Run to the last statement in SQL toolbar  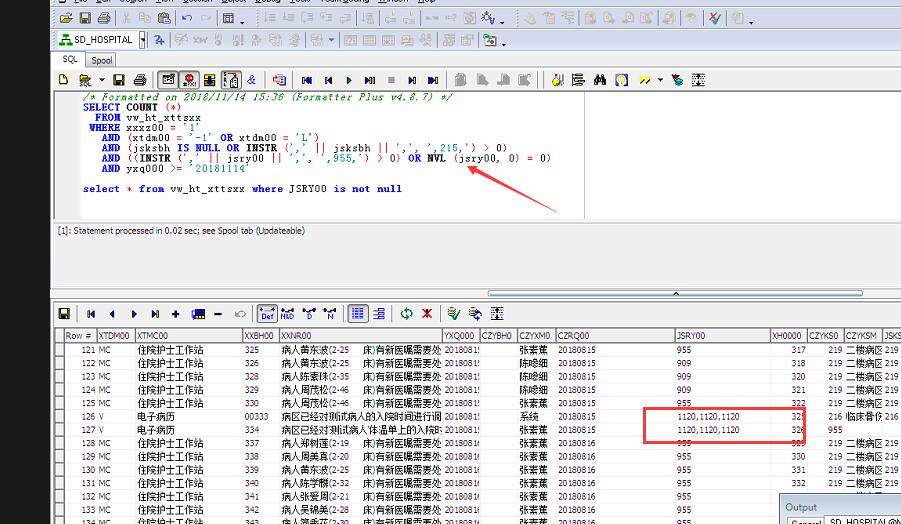point(433,80)
